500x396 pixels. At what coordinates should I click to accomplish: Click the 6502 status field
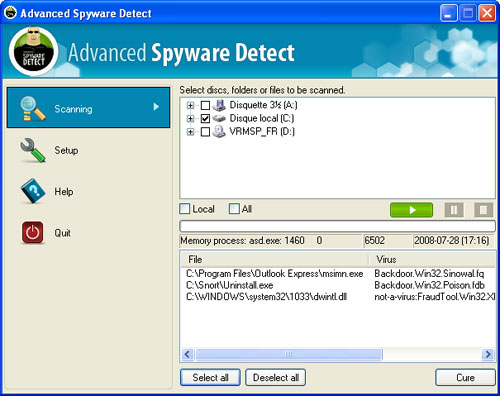[387, 241]
